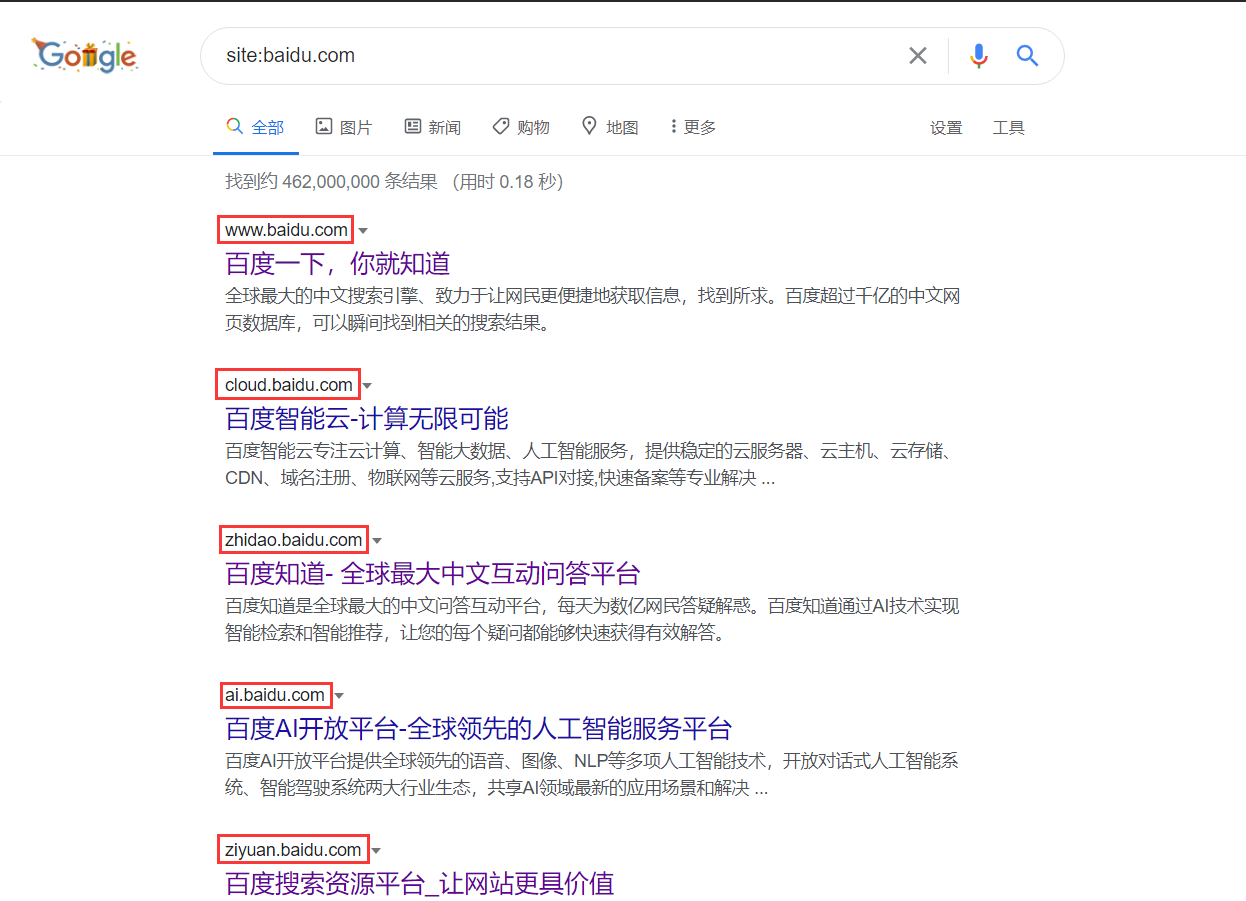Open the dropdown arrow next to www.baidu.com
Image resolution: width=1246 pixels, height=901 pixels.
(x=363, y=230)
